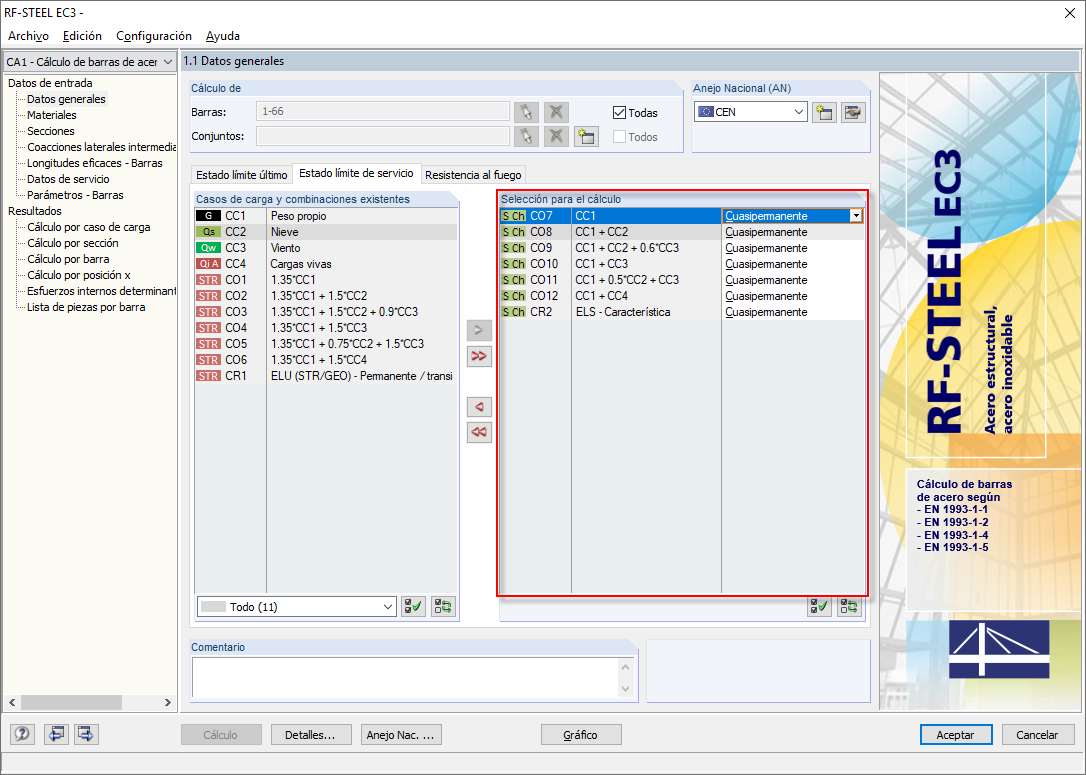This screenshot has height=775, width=1086.
Task: Click the Anejo Nac. ... button
Action: 401,735
